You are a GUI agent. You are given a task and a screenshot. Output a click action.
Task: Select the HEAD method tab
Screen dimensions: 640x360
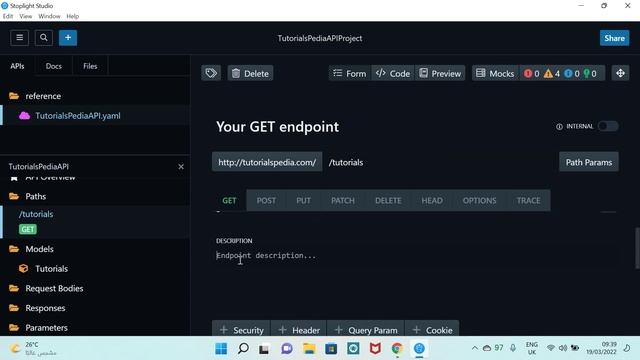[x=432, y=200]
